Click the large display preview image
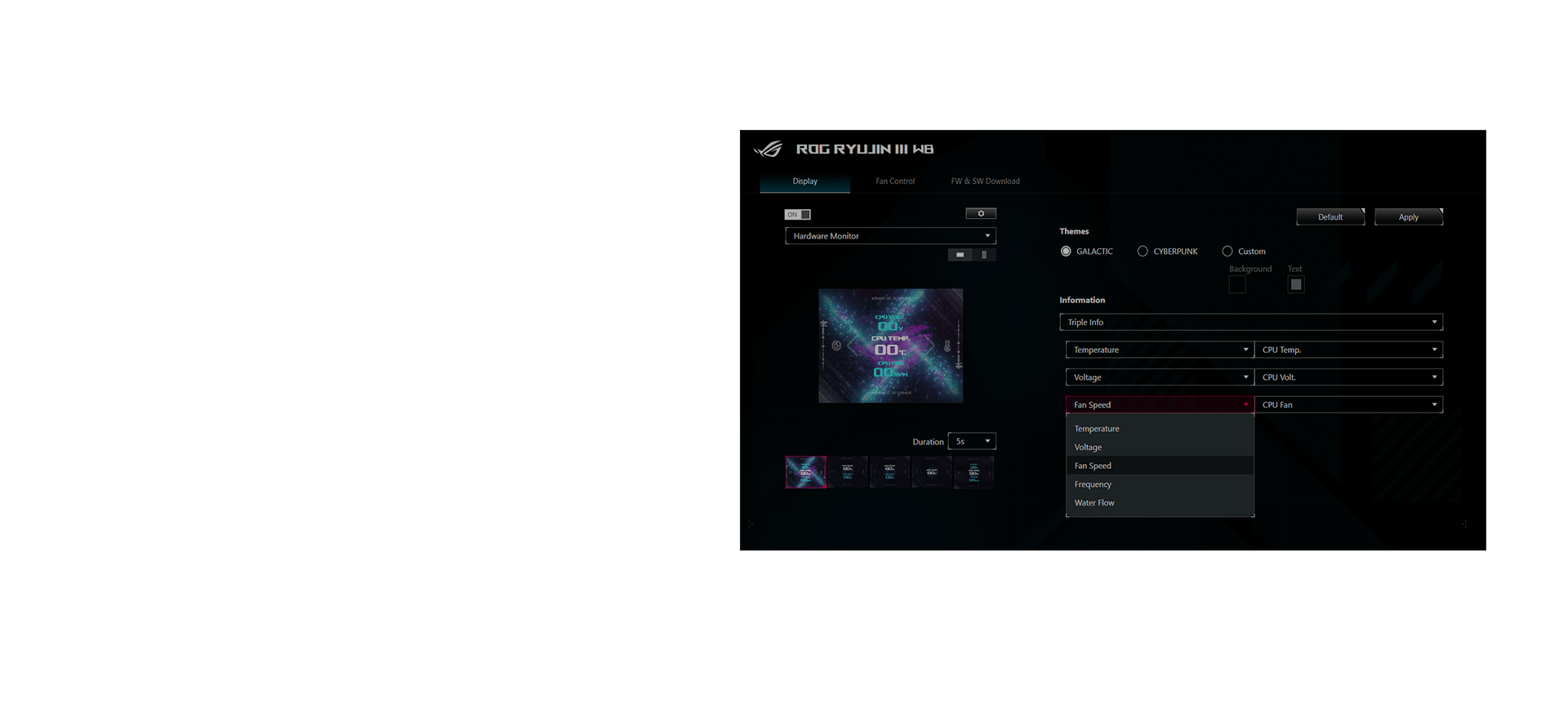This screenshot has width=1568, height=727. (x=891, y=346)
